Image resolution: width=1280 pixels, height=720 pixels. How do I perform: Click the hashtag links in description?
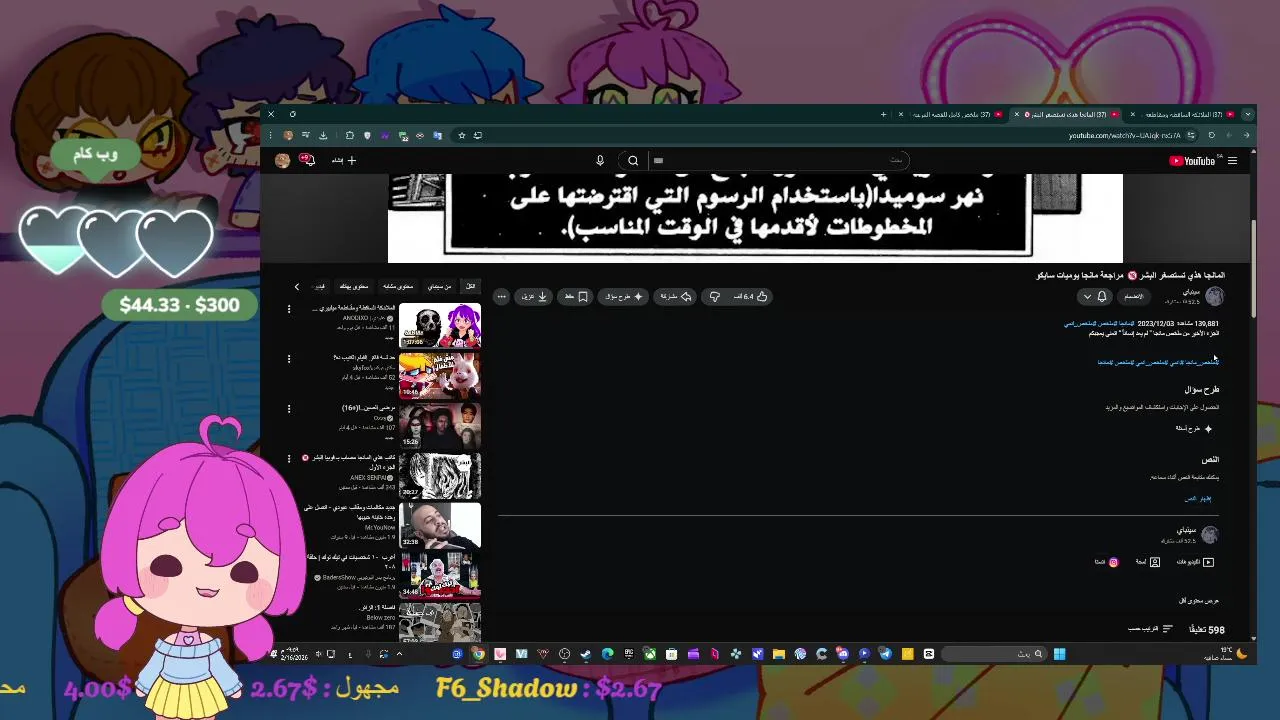(x=1158, y=362)
